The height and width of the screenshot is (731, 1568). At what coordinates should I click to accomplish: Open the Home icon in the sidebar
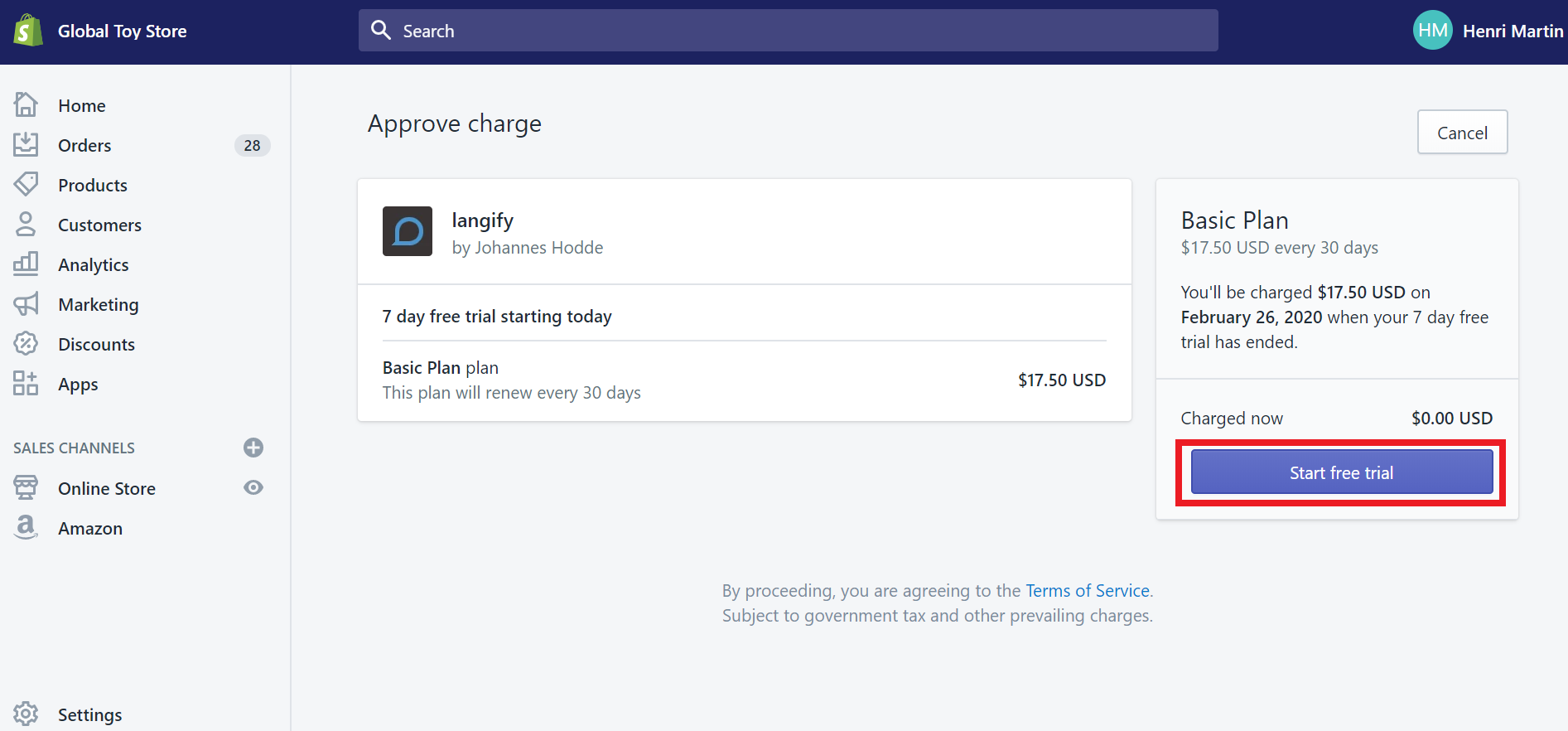pyautogui.click(x=26, y=104)
